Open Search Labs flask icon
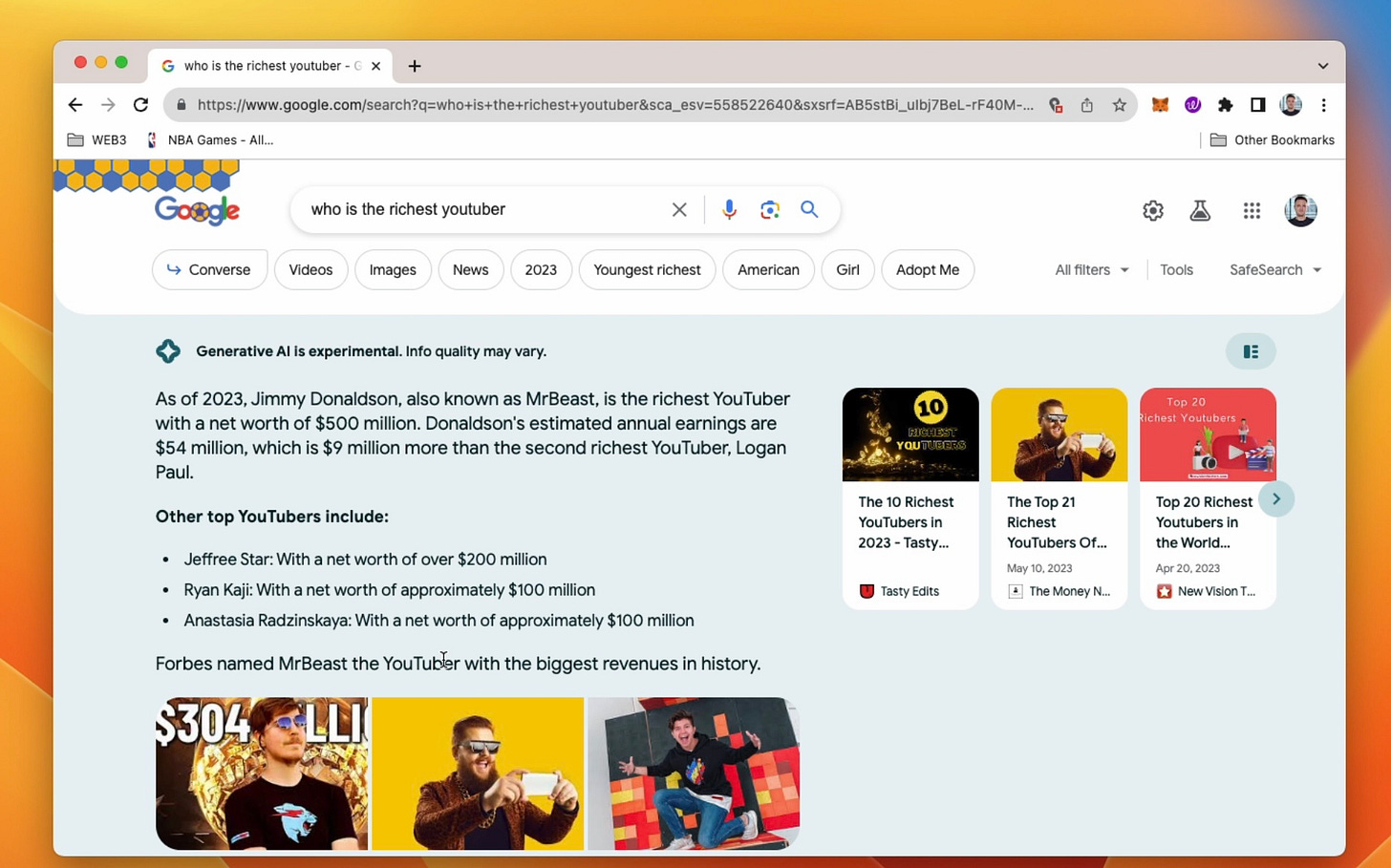The image size is (1391, 868). pos(1200,211)
